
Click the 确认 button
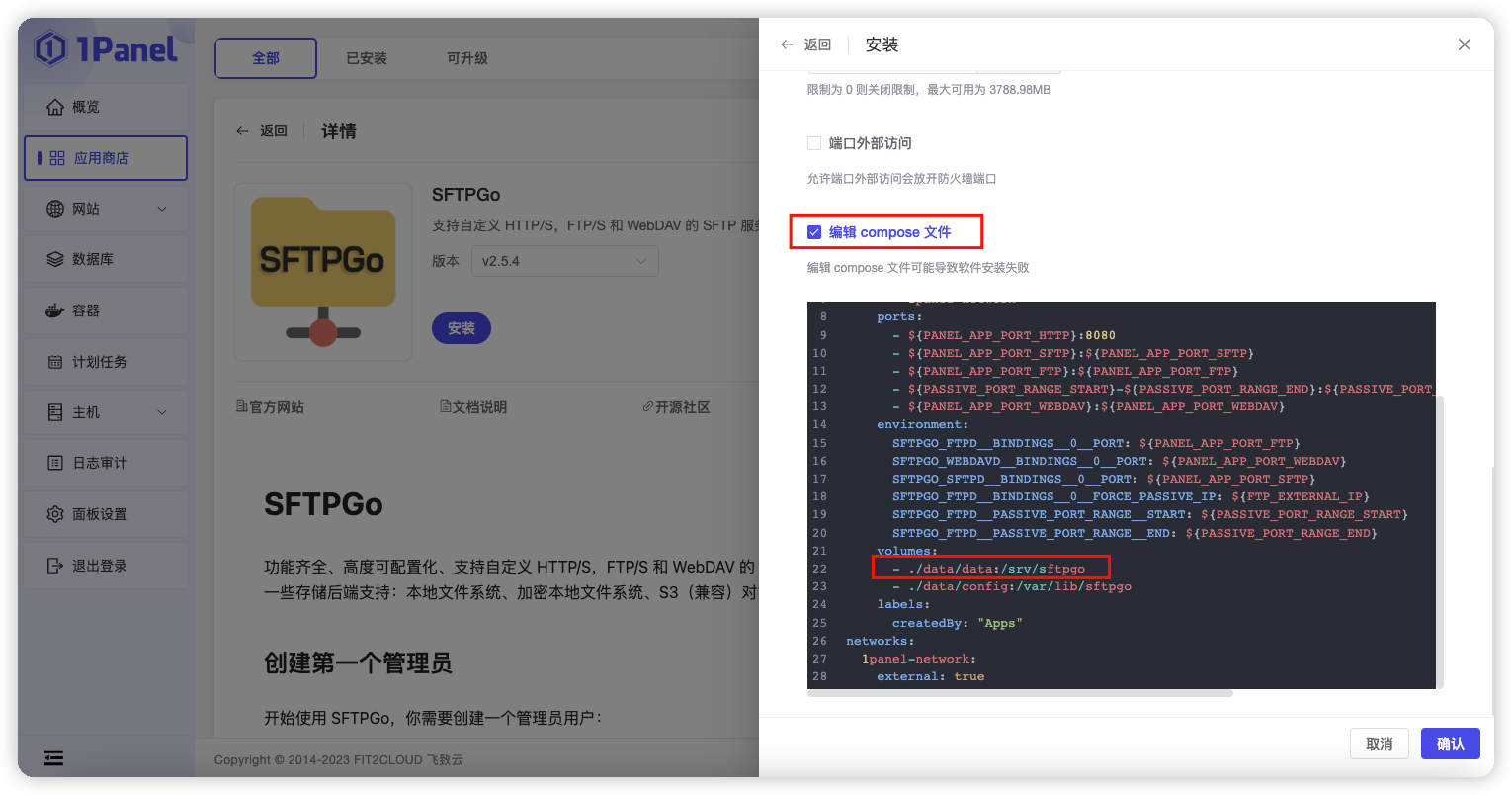coord(1451,744)
